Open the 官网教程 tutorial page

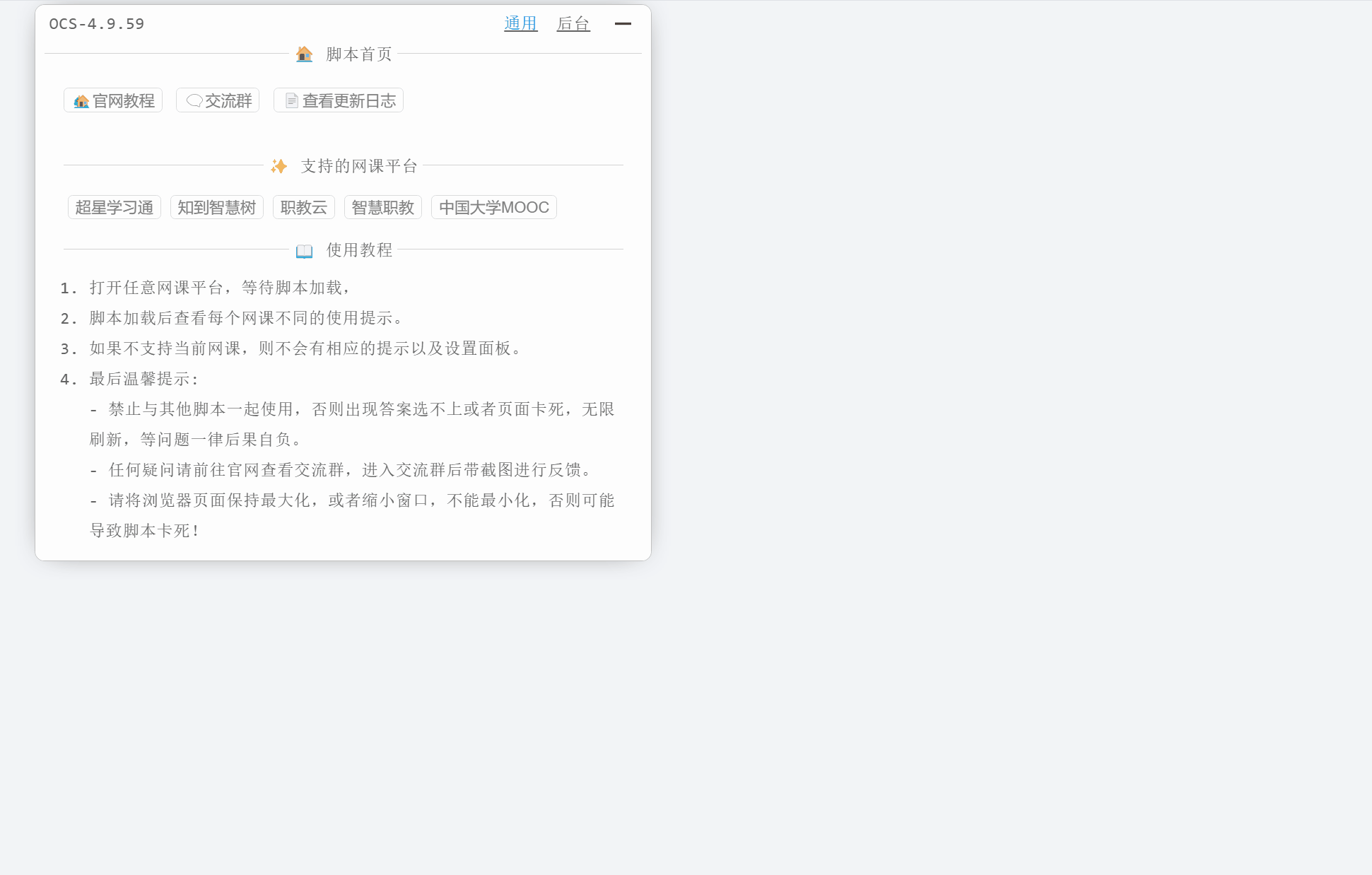coord(113,100)
